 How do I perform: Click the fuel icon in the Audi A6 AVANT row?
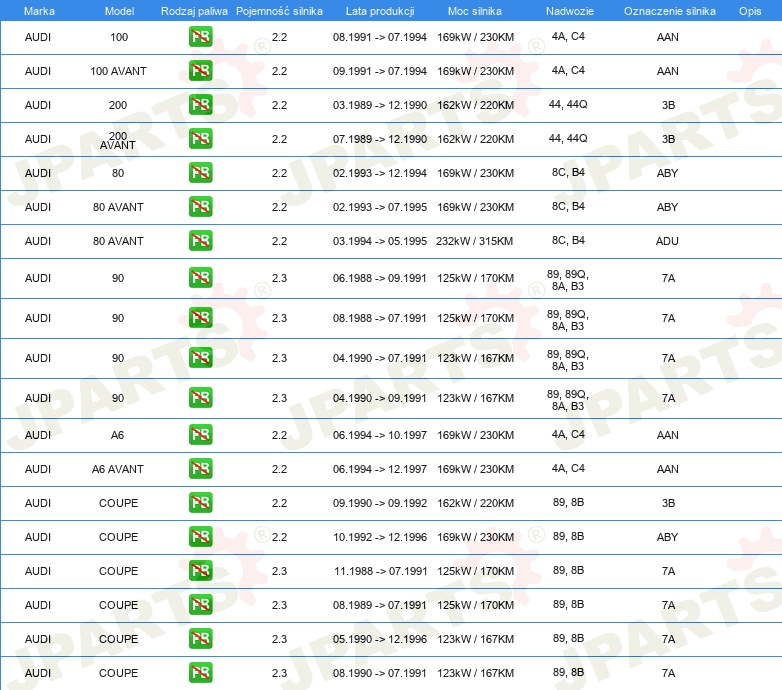[x=200, y=469]
